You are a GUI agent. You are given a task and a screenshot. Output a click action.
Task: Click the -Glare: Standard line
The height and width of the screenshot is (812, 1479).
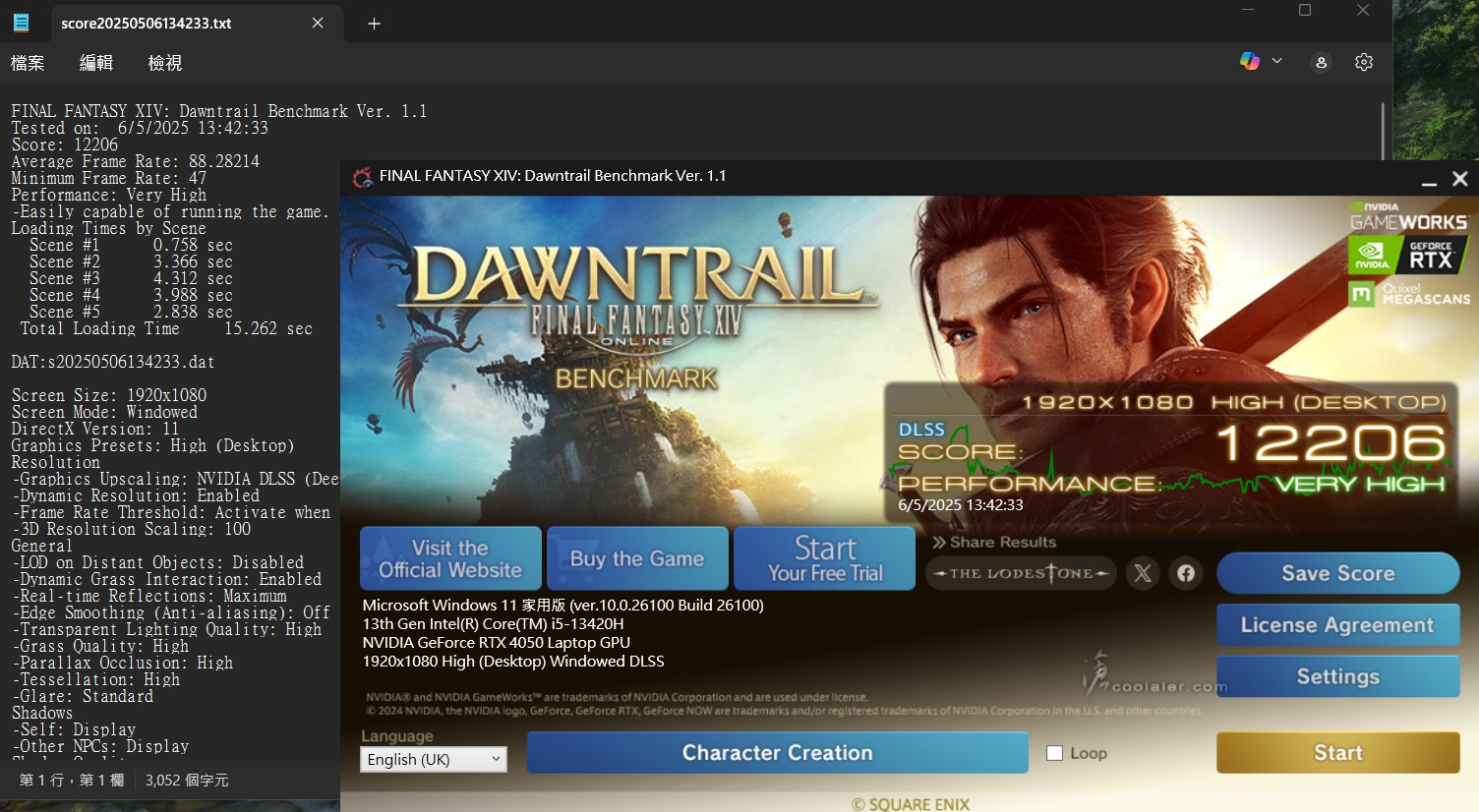pyautogui.click(x=83, y=696)
